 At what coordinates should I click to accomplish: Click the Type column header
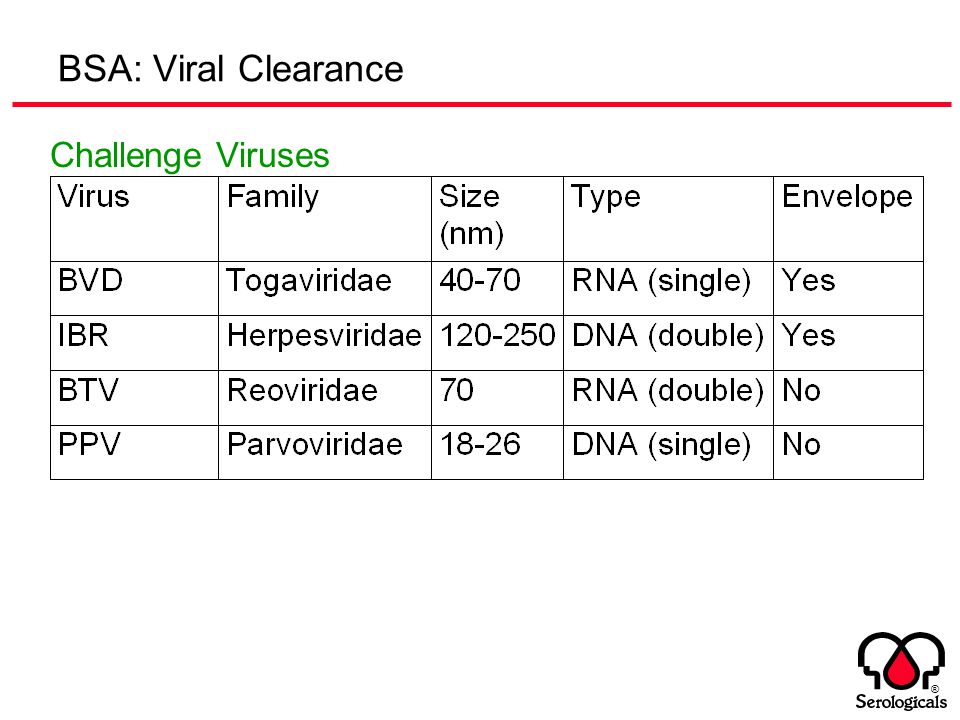point(669,219)
